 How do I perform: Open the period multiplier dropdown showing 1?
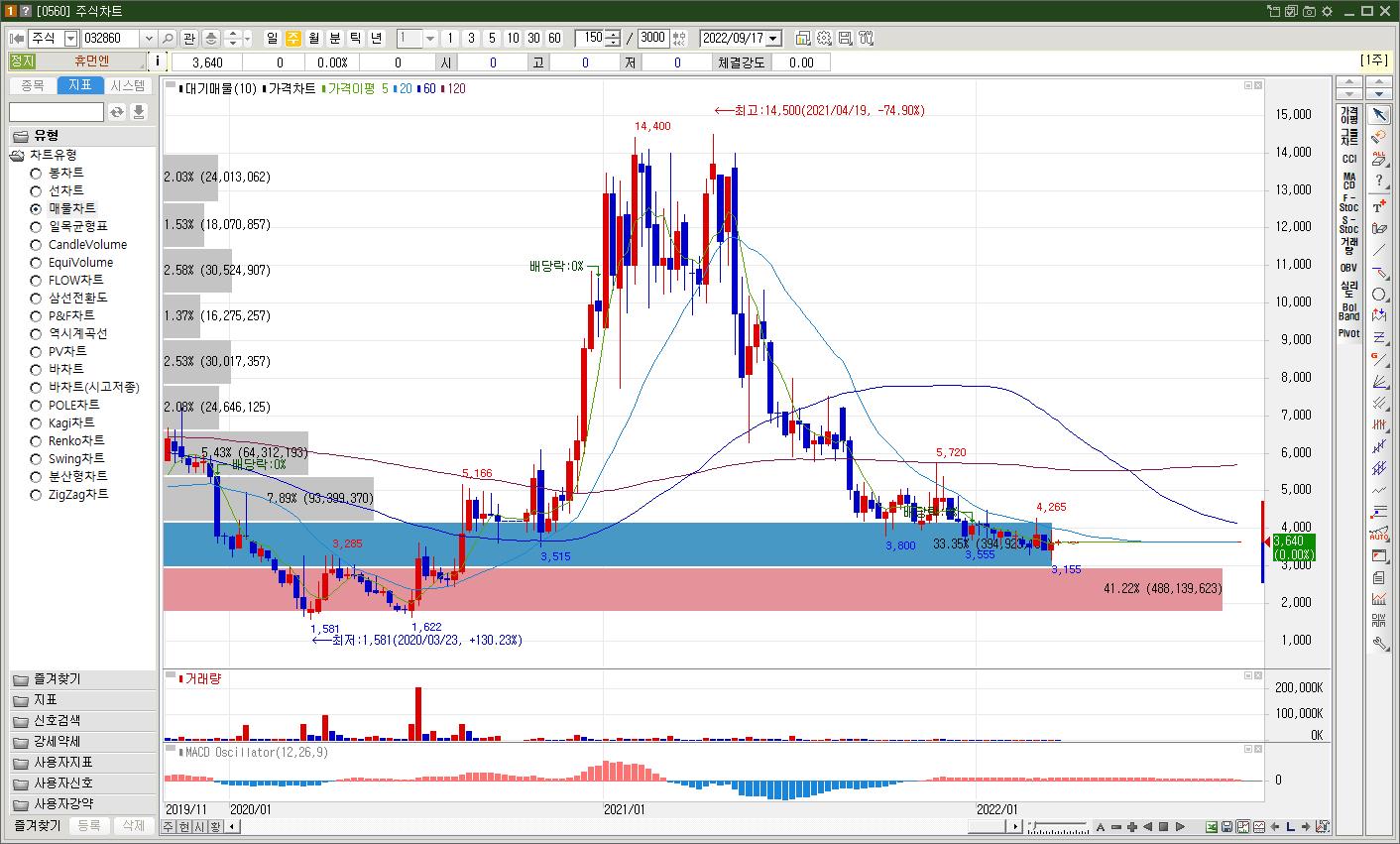430,39
